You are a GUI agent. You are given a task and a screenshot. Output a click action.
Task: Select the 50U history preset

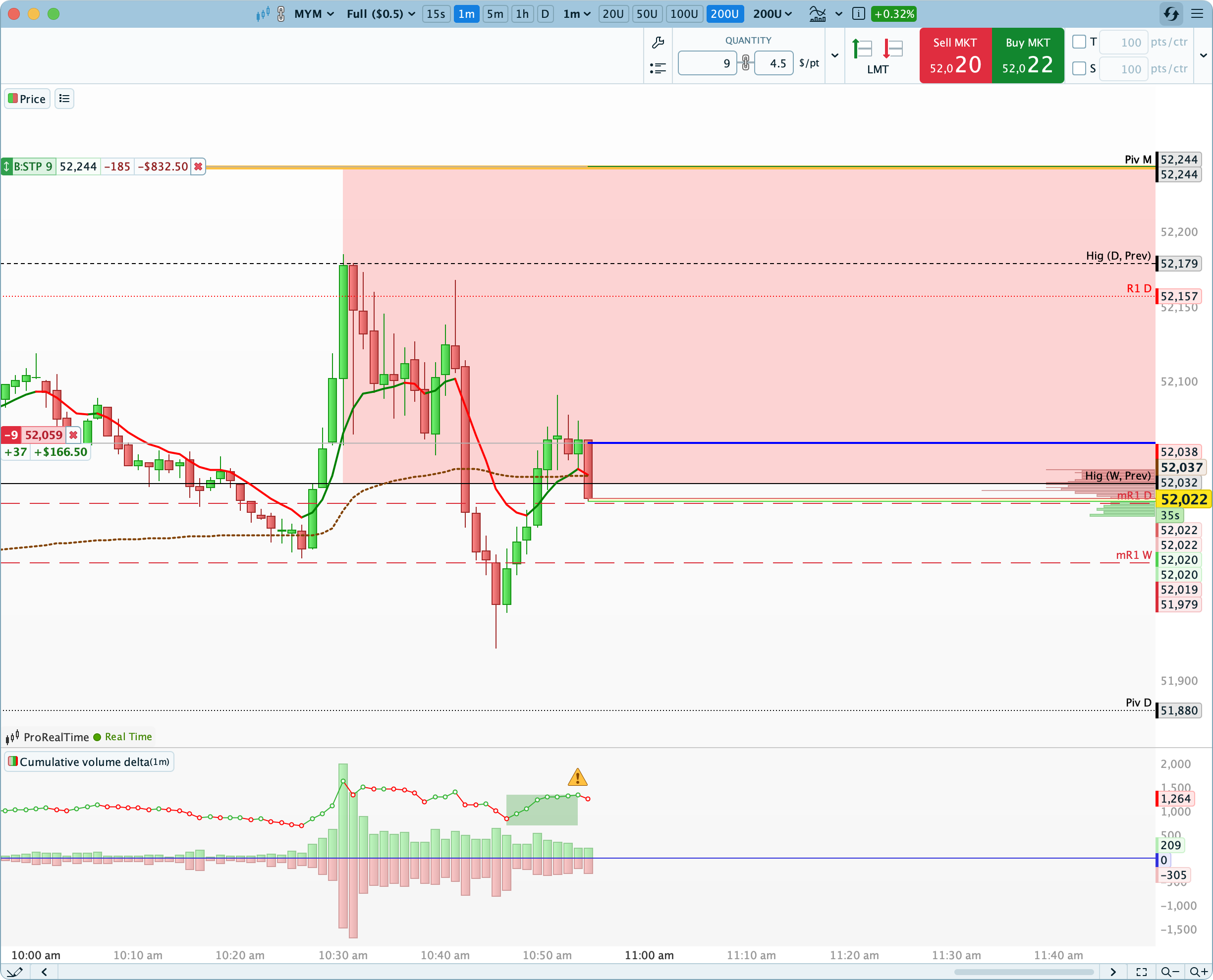pyautogui.click(x=647, y=13)
